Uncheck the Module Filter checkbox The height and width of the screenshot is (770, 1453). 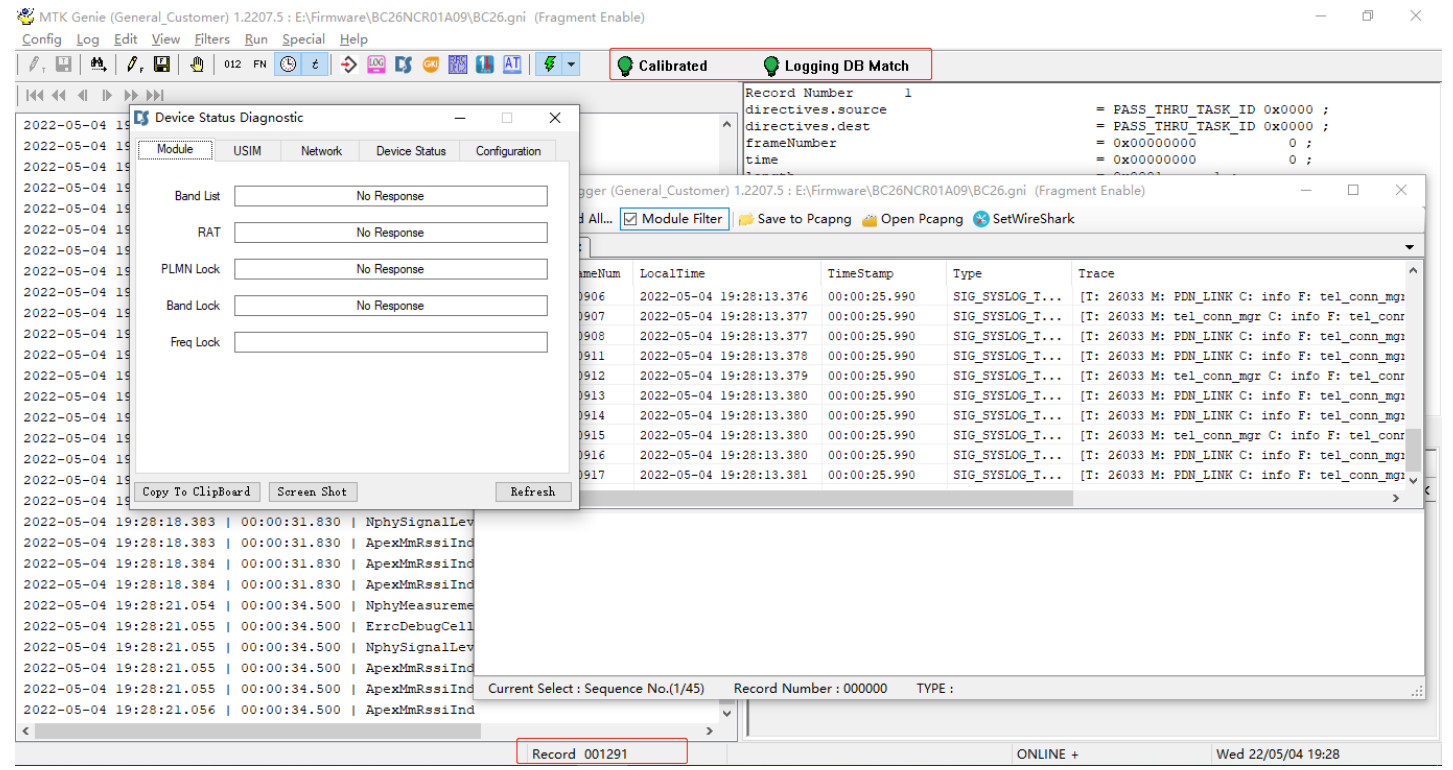point(630,219)
